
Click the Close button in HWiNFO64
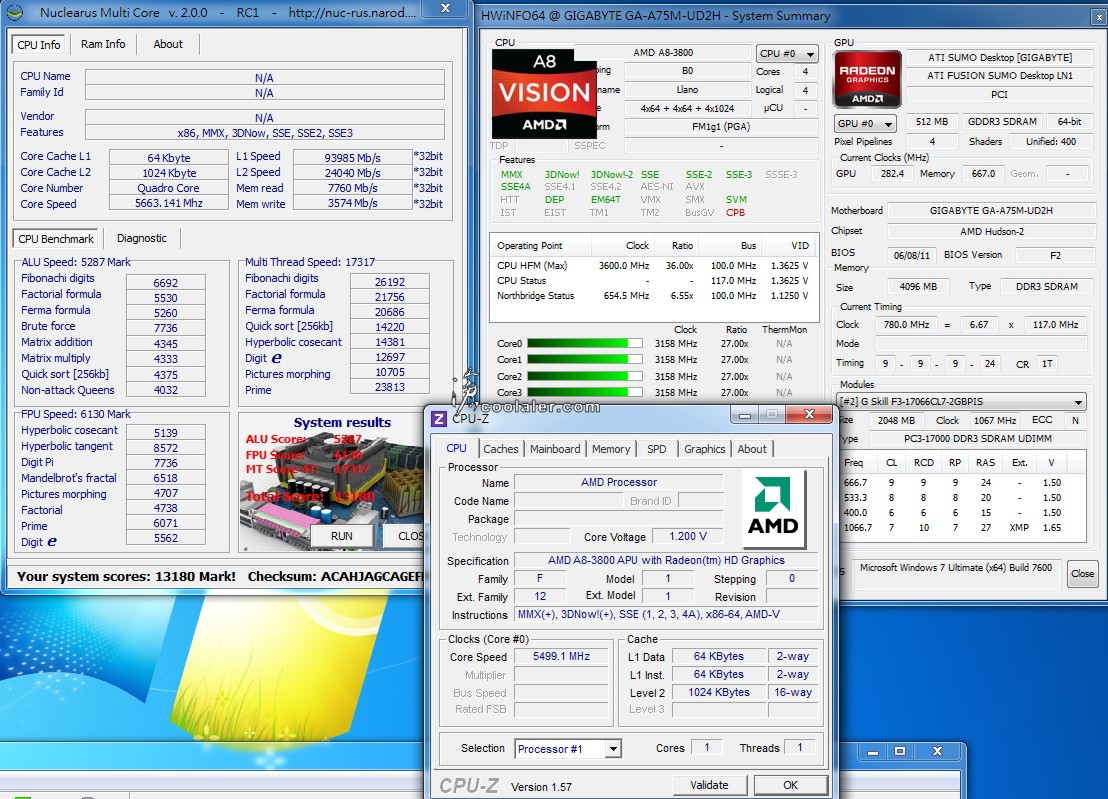click(1082, 574)
